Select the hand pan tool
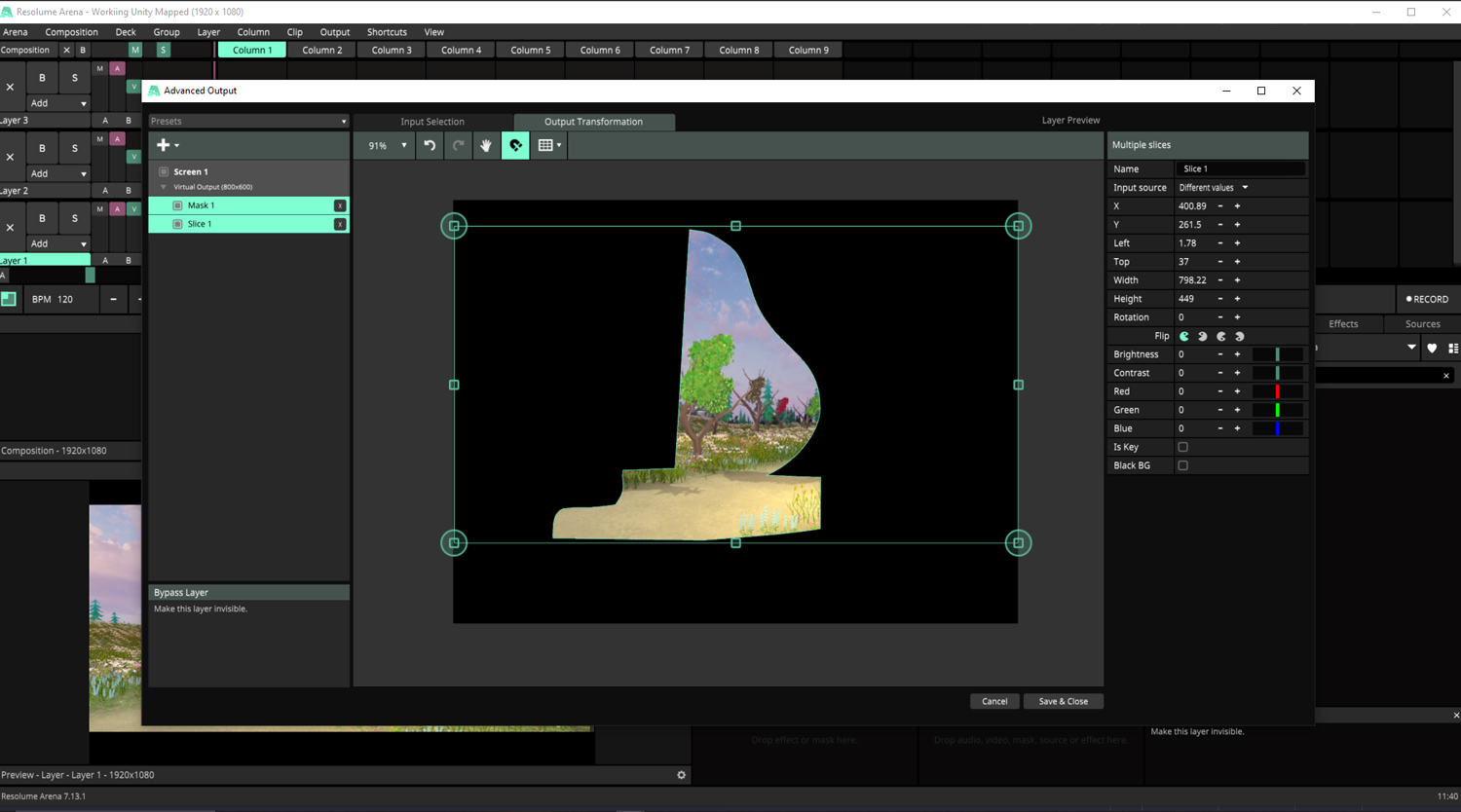The height and width of the screenshot is (812, 1461). [486, 145]
